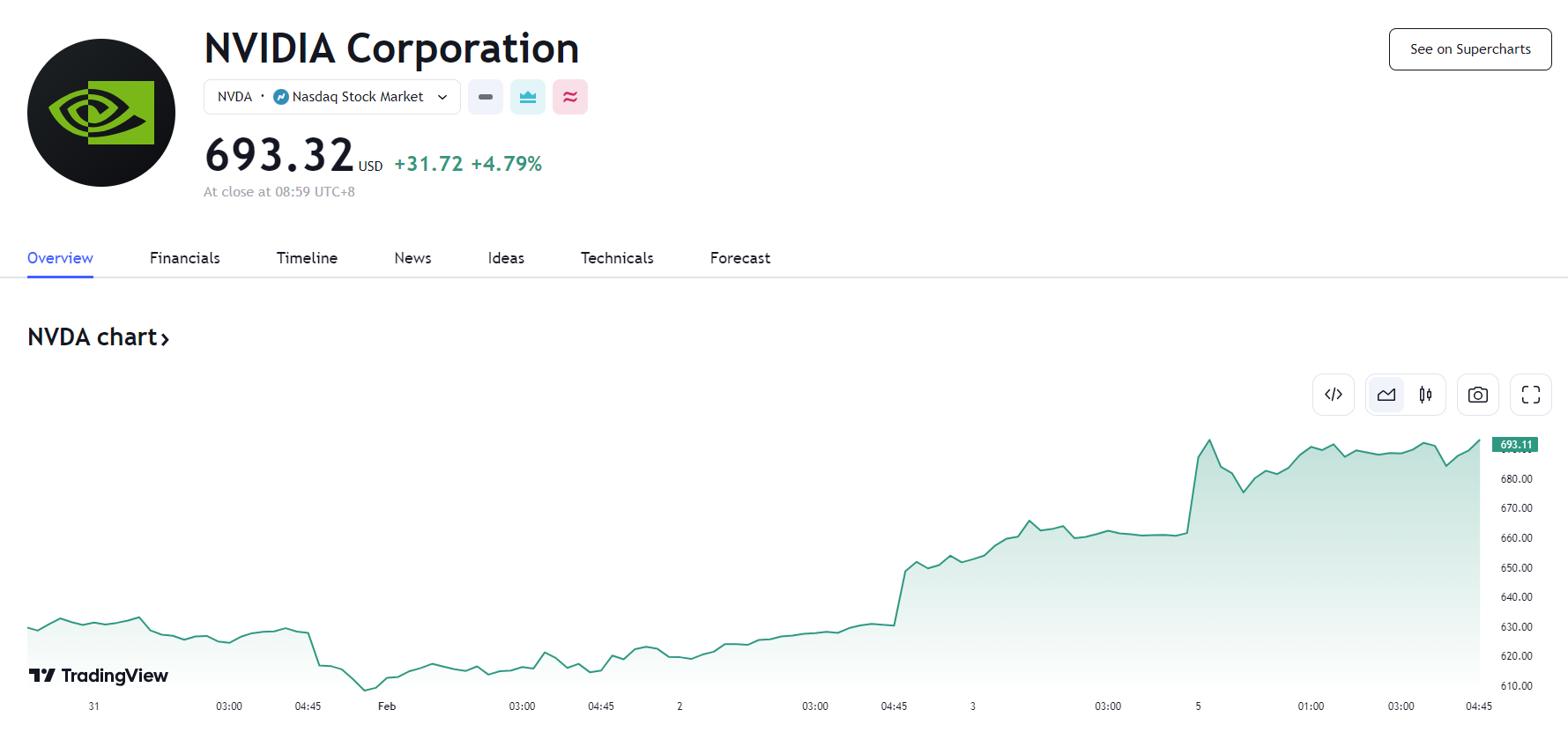Open the NVDA Nasdaq Stock Market dropdown
This screenshot has width=1568, height=732.
tap(332, 97)
